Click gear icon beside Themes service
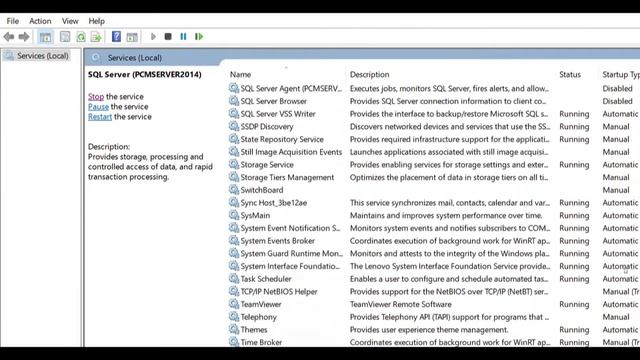Viewport: 640px width, 360px height. 234,329
